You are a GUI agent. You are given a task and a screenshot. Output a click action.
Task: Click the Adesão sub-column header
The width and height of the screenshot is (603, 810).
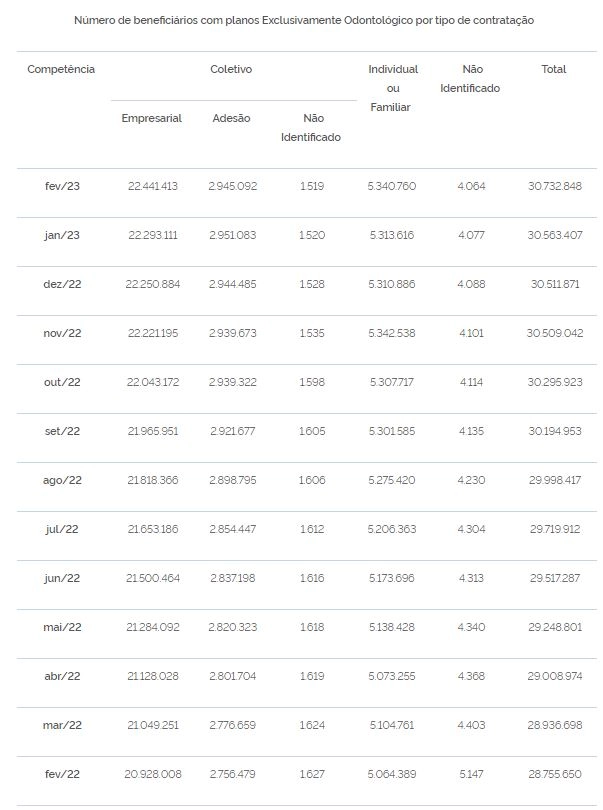[x=231, y=118]
